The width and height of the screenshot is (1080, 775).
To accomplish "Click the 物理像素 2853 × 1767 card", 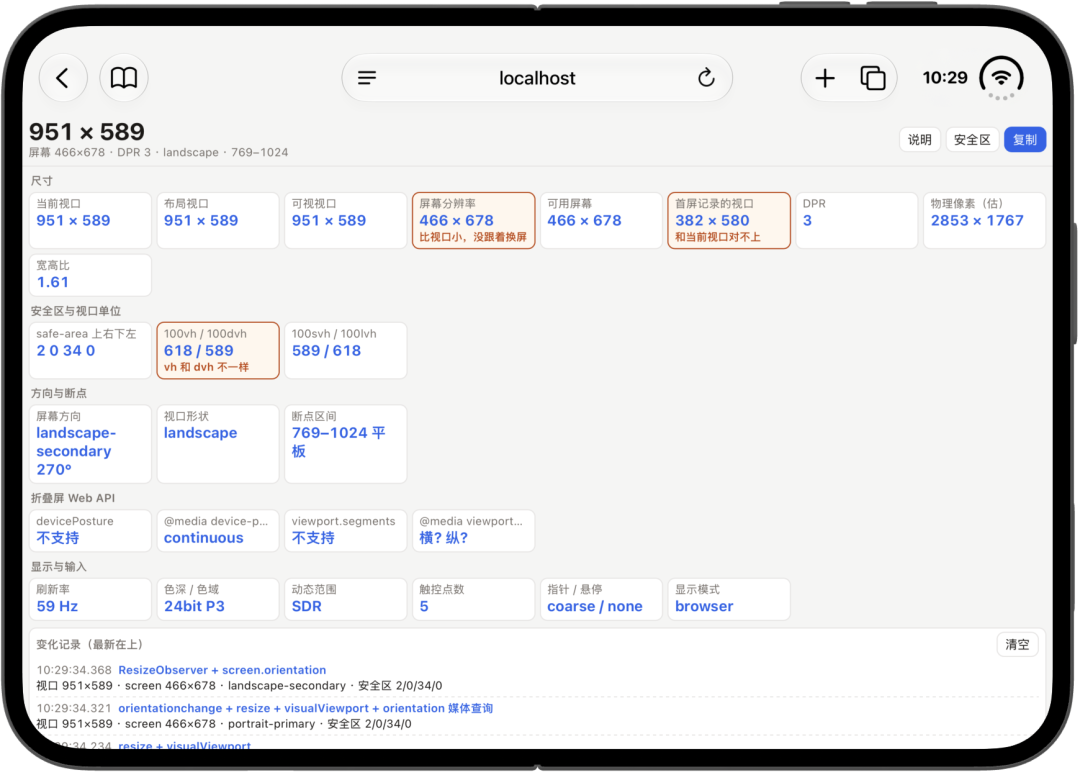I will [x=984, y=220].
